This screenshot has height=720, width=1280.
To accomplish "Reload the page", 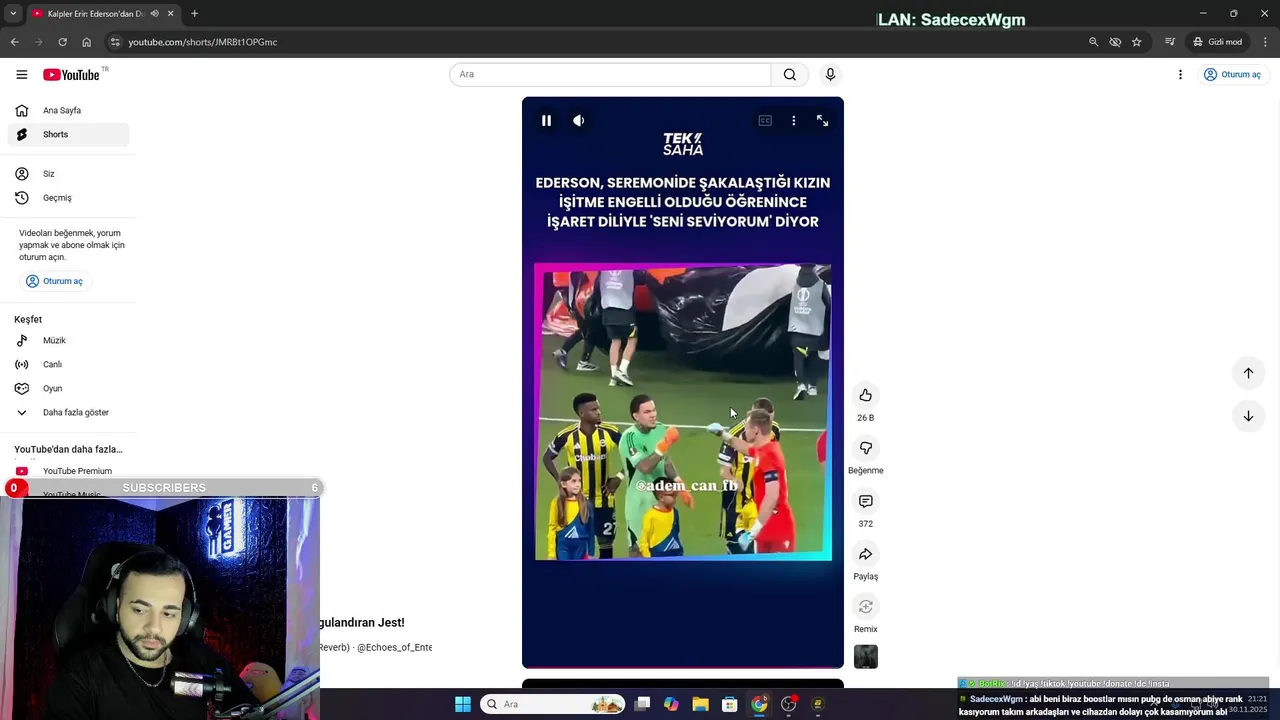I will tap(62, 42).
